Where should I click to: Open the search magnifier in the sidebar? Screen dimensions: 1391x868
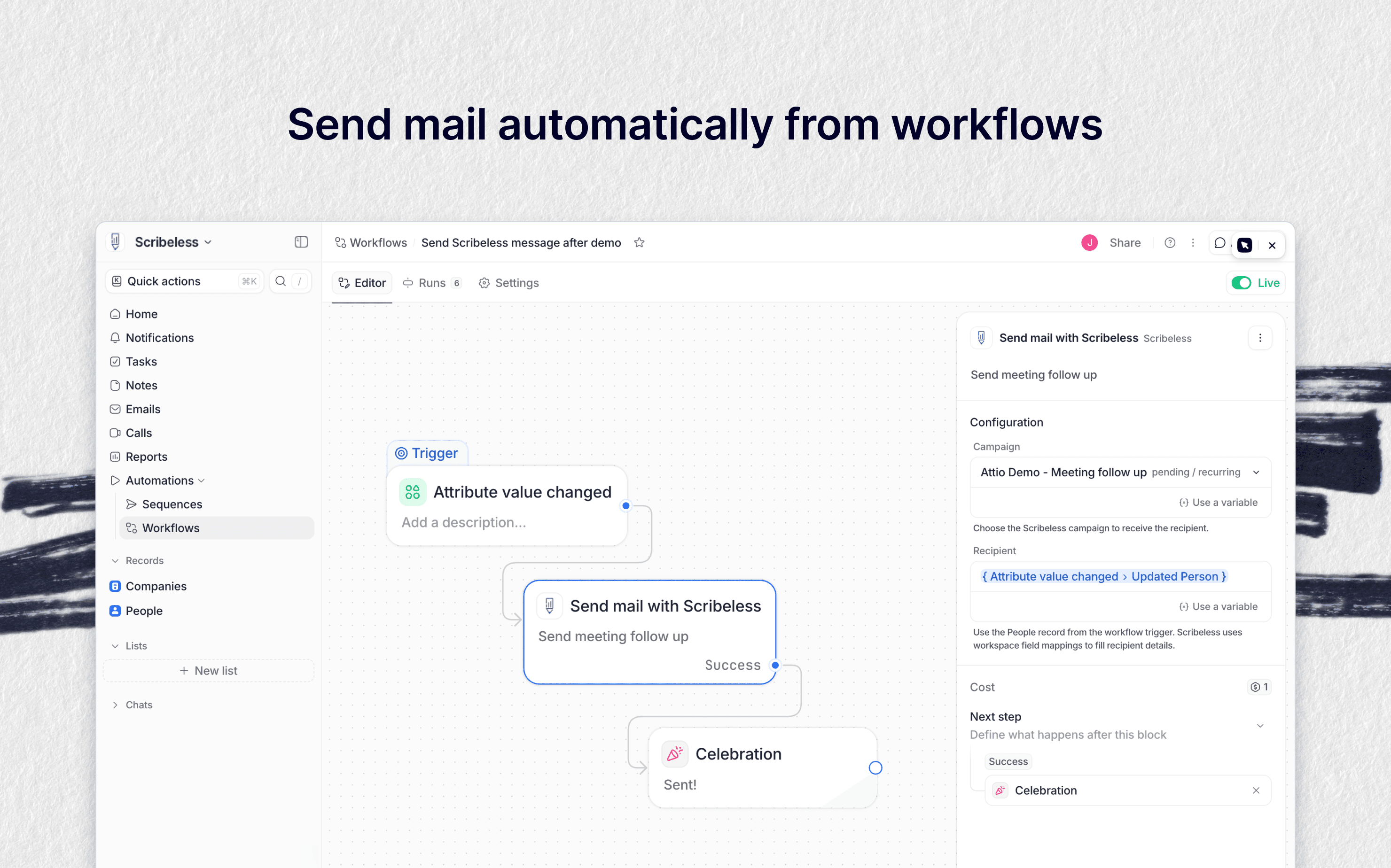tap(281, 281)
